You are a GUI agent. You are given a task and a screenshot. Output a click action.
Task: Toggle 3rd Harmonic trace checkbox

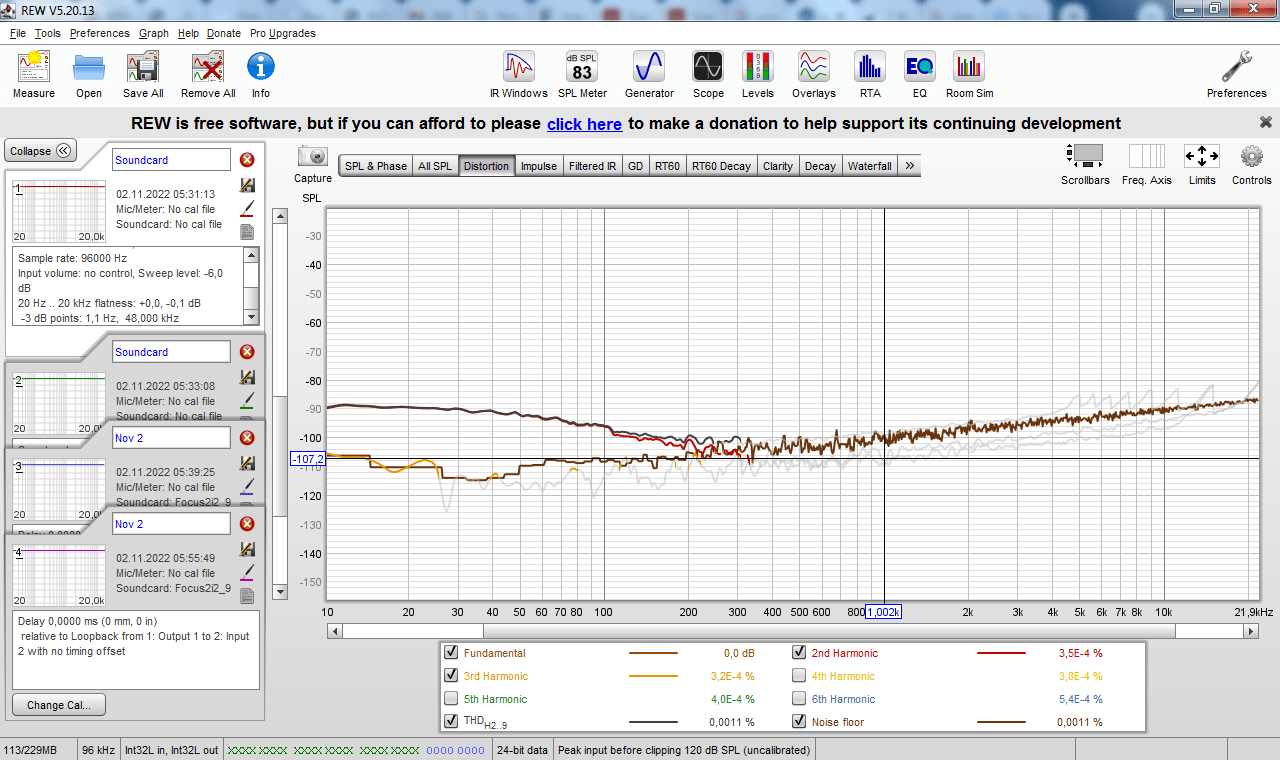point(451,676)
